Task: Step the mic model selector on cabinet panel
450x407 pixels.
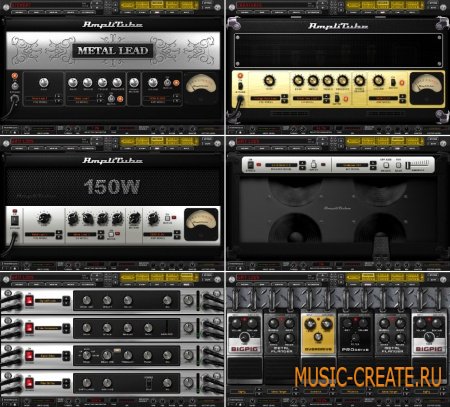Action: tap(373, 165)
